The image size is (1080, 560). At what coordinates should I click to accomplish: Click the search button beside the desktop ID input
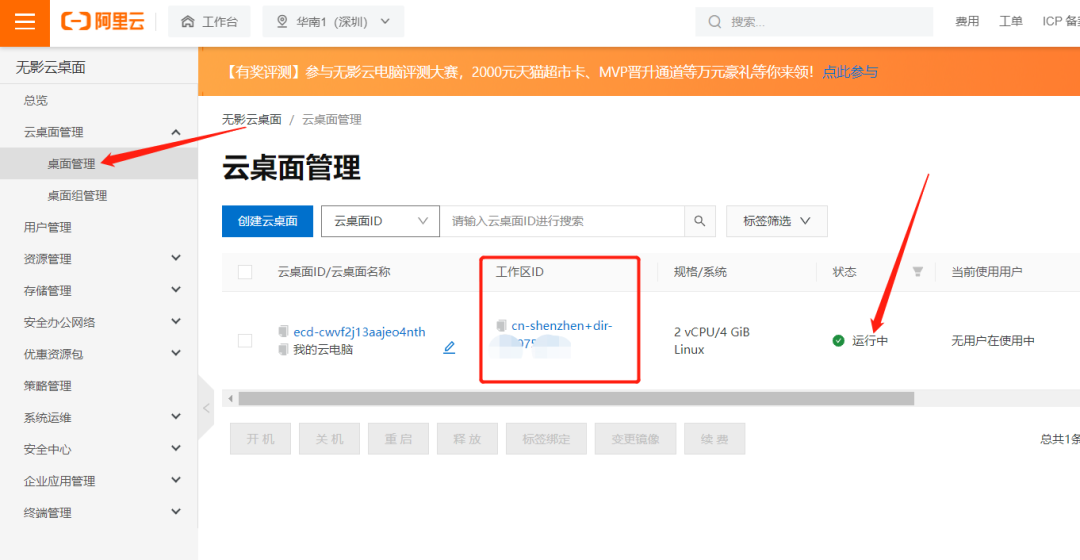click(700, 221)
